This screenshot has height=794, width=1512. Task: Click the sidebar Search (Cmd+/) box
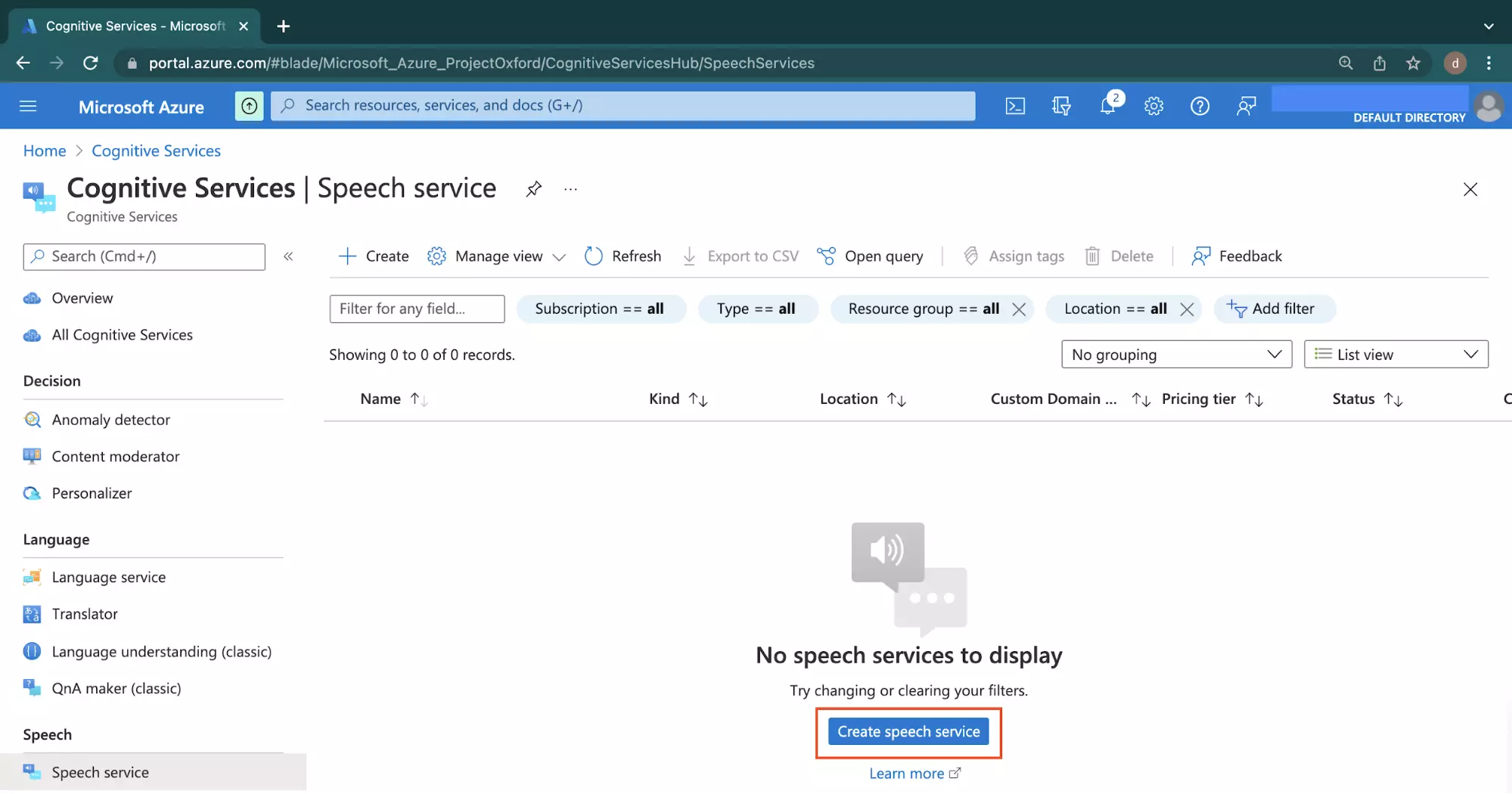coord(144,257)
